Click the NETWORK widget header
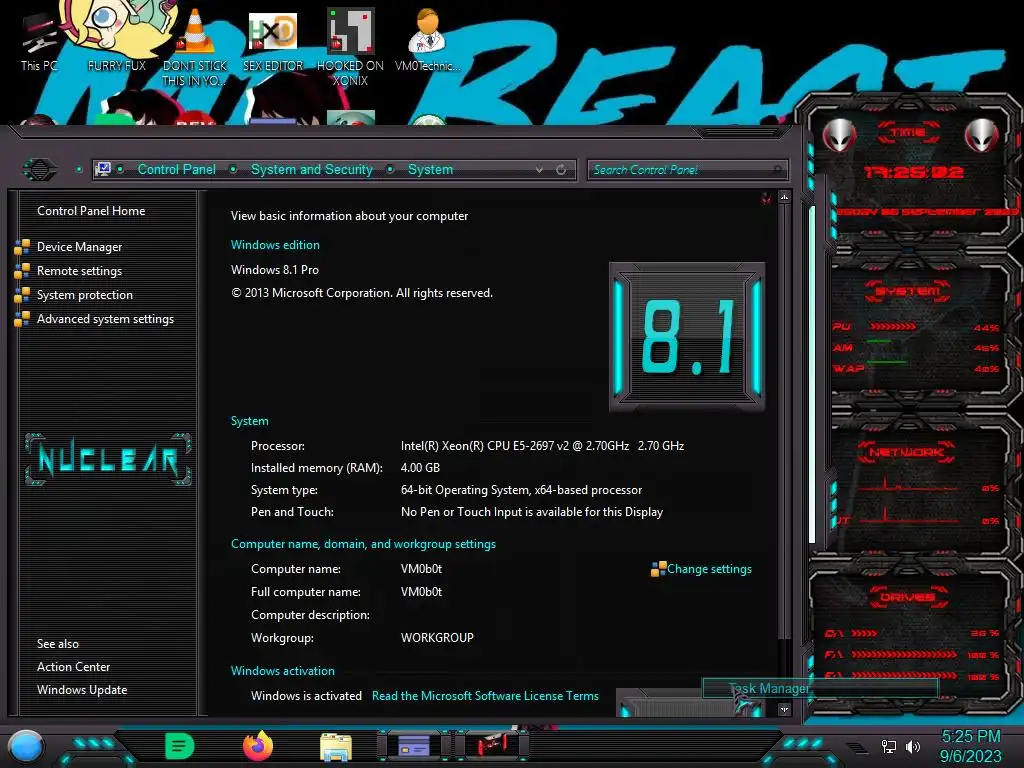 (x=906, y=452)
